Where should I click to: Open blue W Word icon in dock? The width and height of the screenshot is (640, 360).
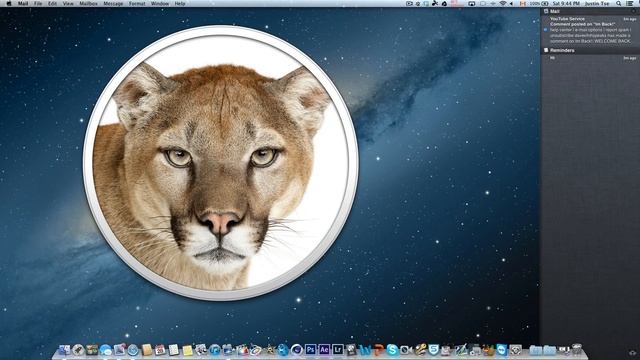coord(365,350)
